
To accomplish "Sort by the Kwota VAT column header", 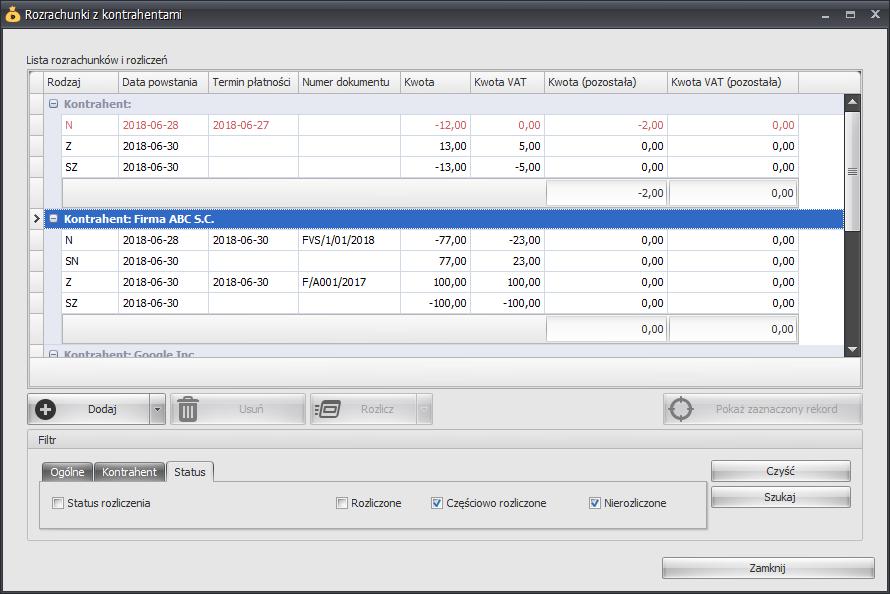I will click(x=507, y=82).
